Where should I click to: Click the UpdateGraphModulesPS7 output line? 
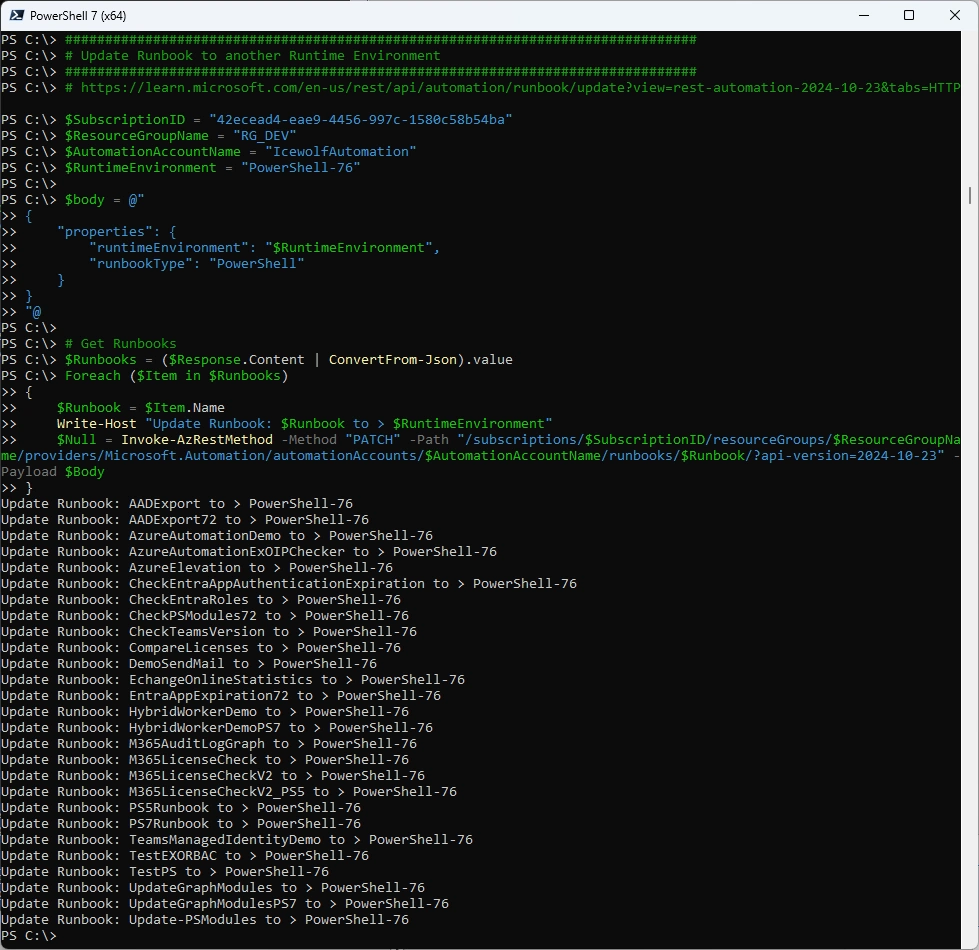pyautogui.click(x=225, y=904)
